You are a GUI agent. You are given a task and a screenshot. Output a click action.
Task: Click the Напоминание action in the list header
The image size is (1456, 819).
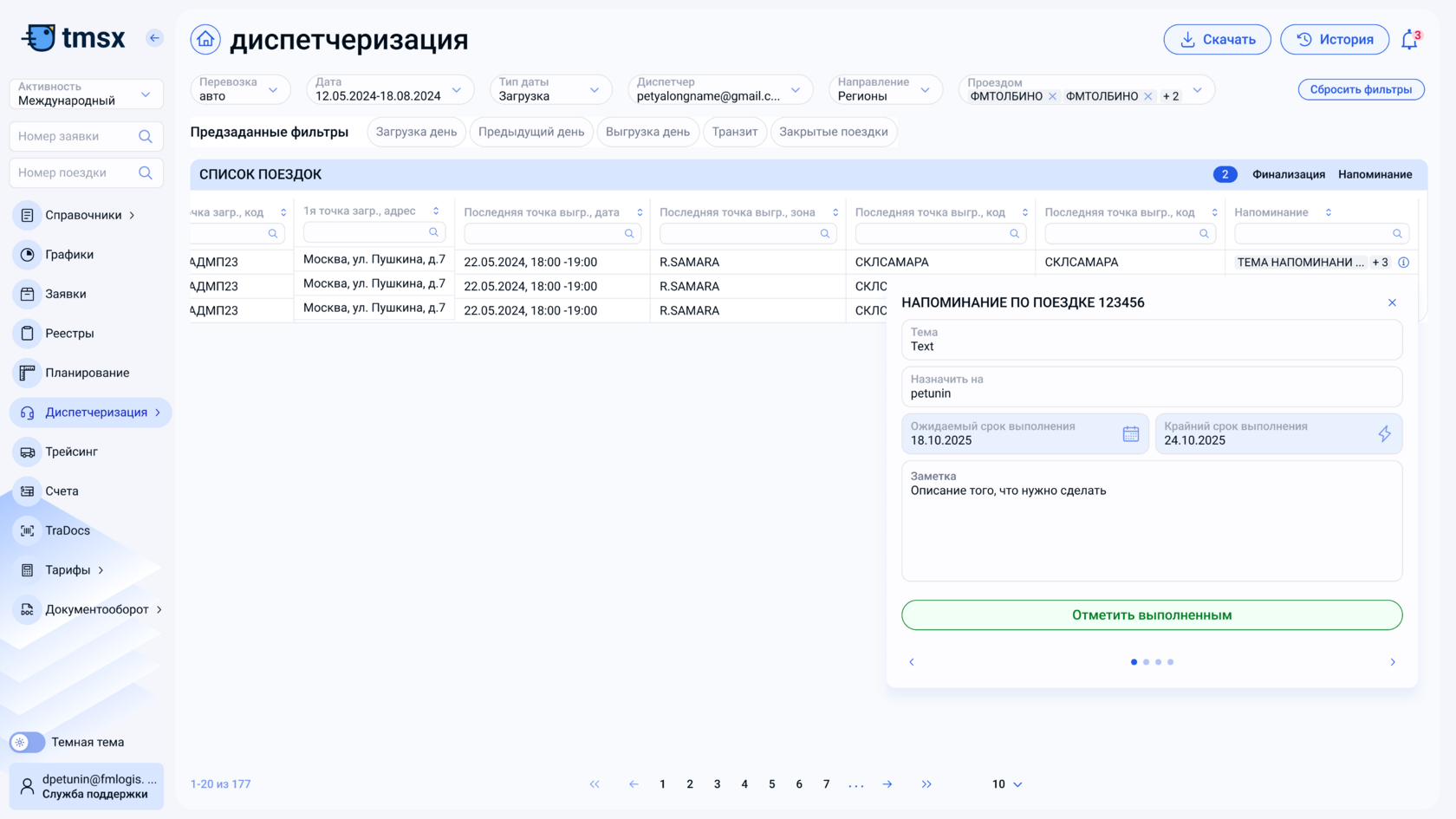[x=1375, y=174]
